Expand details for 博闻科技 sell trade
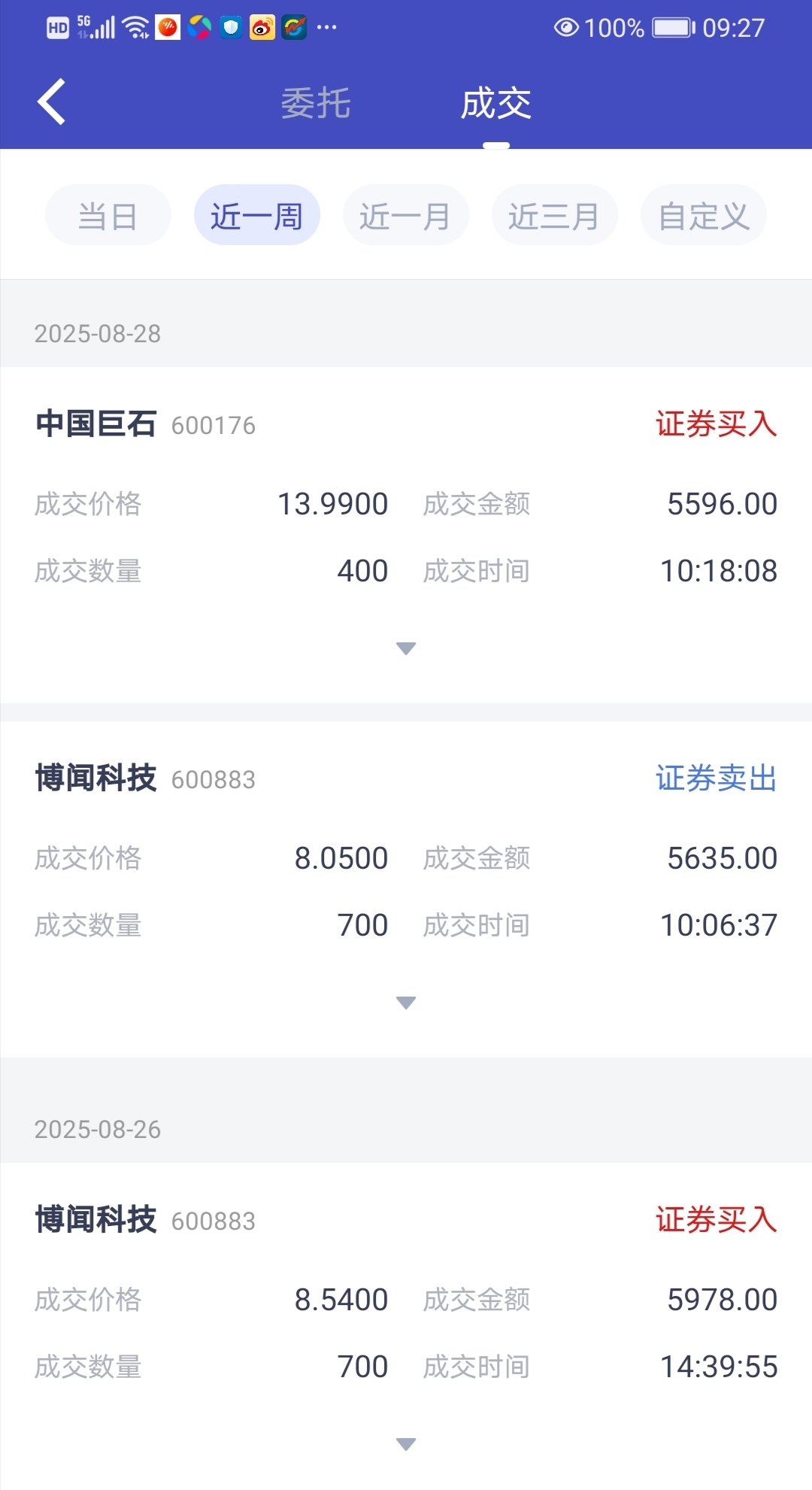The image size is (812, 1490). click(x=406, y=1003)
